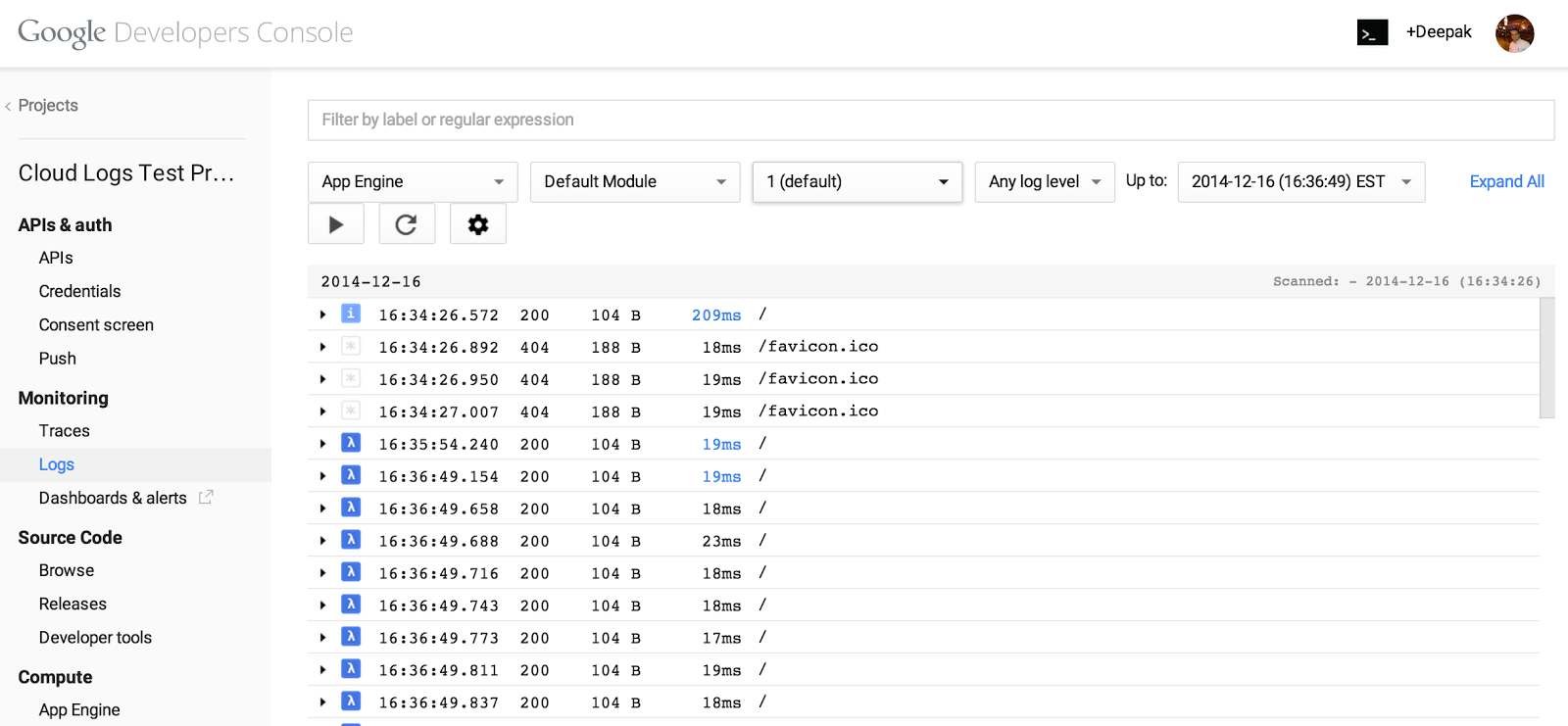This screenshot has height=726, width=1568.
Task: Focus the filter by label input
Action: click(x=931, y=120)
